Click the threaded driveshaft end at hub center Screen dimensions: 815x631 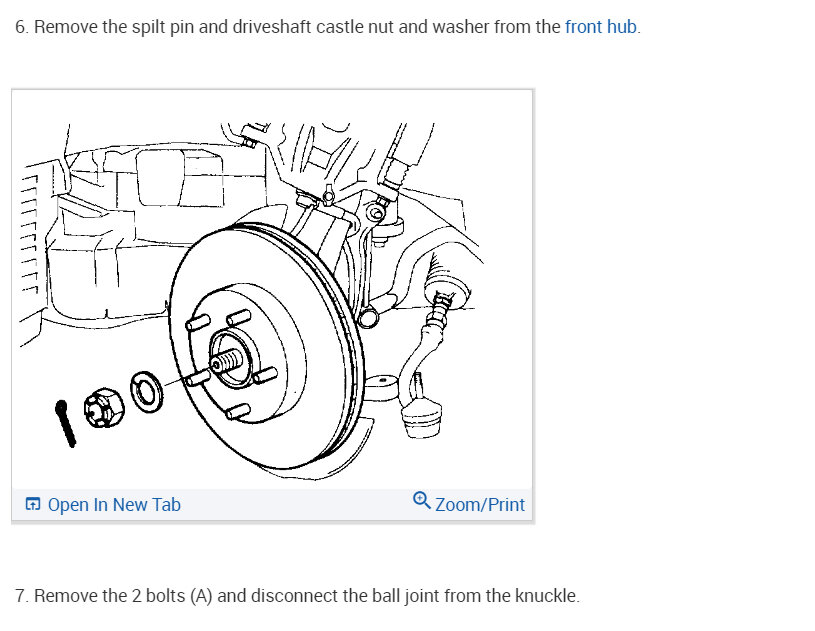pyautogui.click(x=227, y=360)
